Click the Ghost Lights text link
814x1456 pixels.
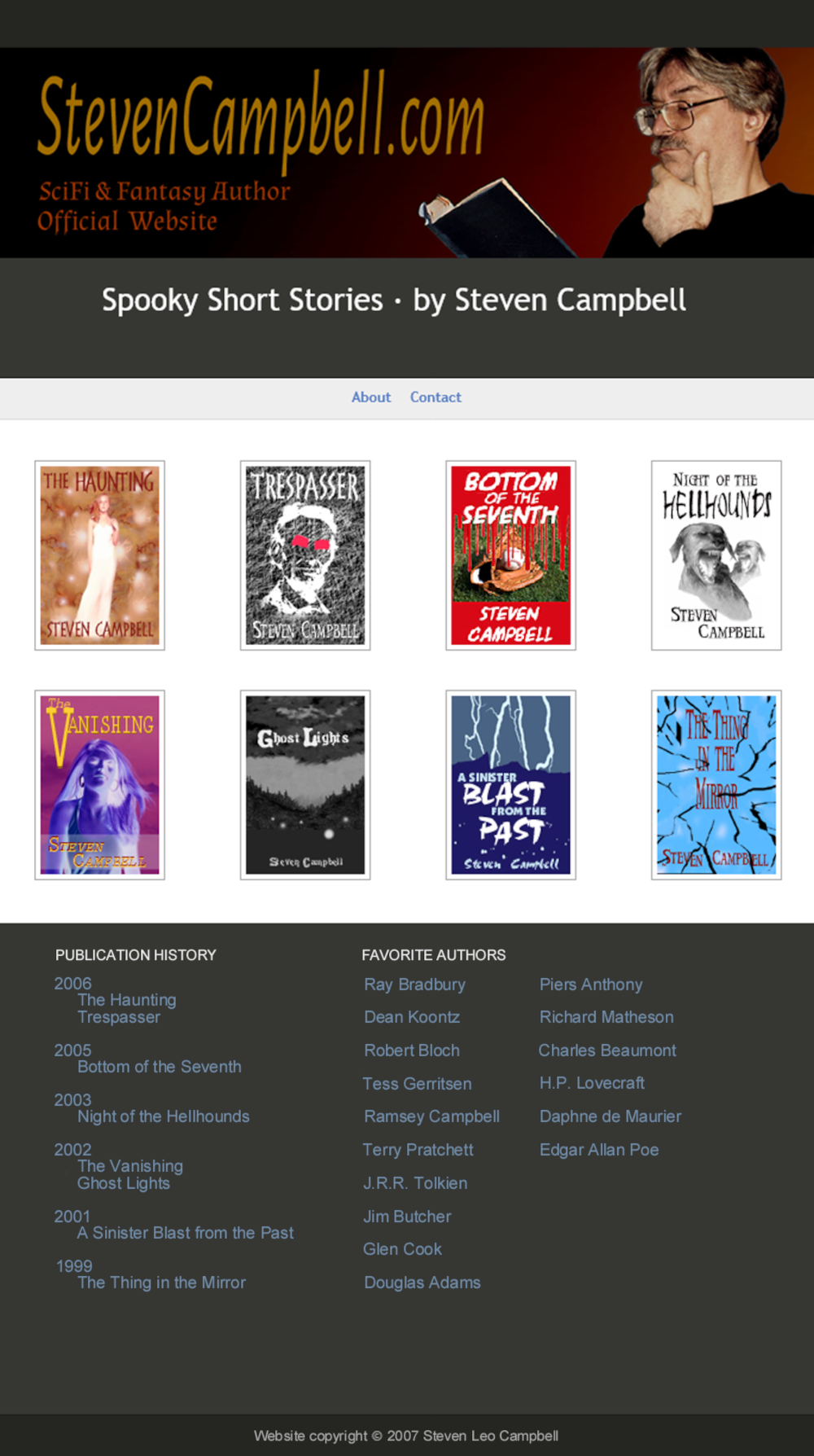point(124,1183)
